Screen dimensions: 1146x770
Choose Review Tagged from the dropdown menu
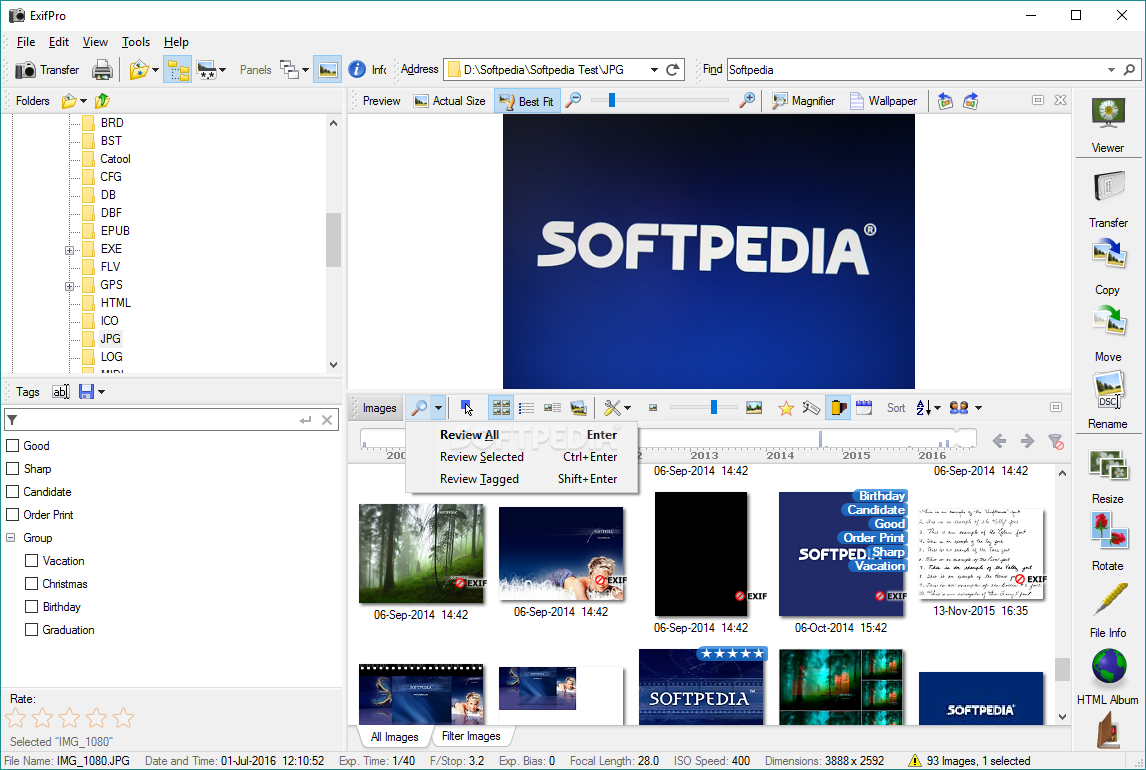click(x=522, y=479)
